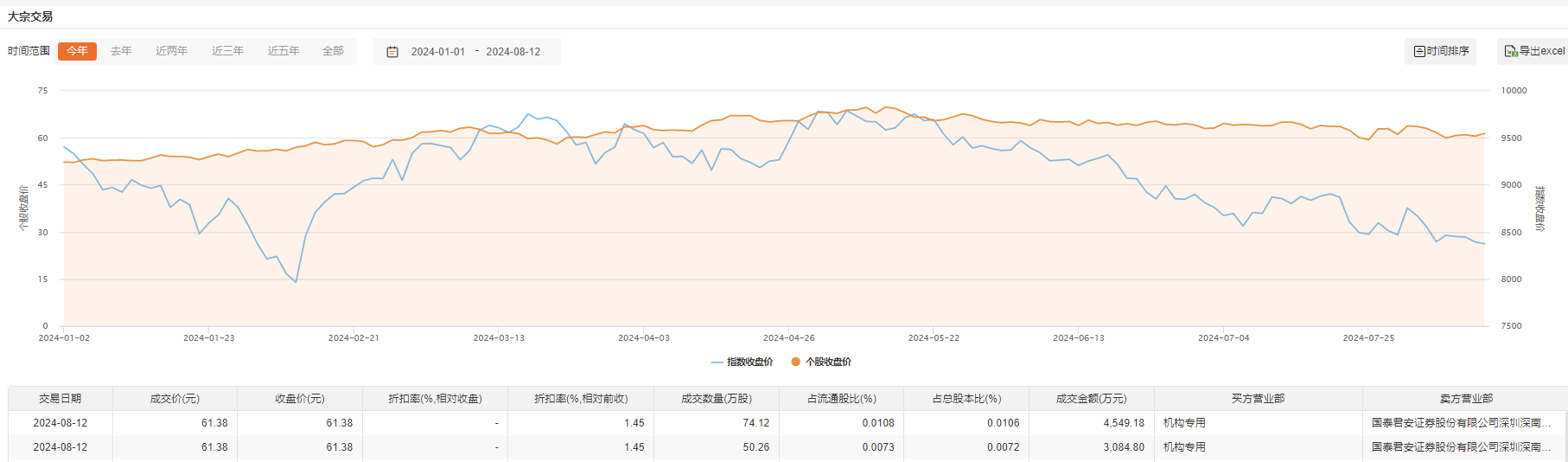This screenshot has height=462, width=1568.
Task: Switch to the 近五年 range
Action: (x=284, y=51)
